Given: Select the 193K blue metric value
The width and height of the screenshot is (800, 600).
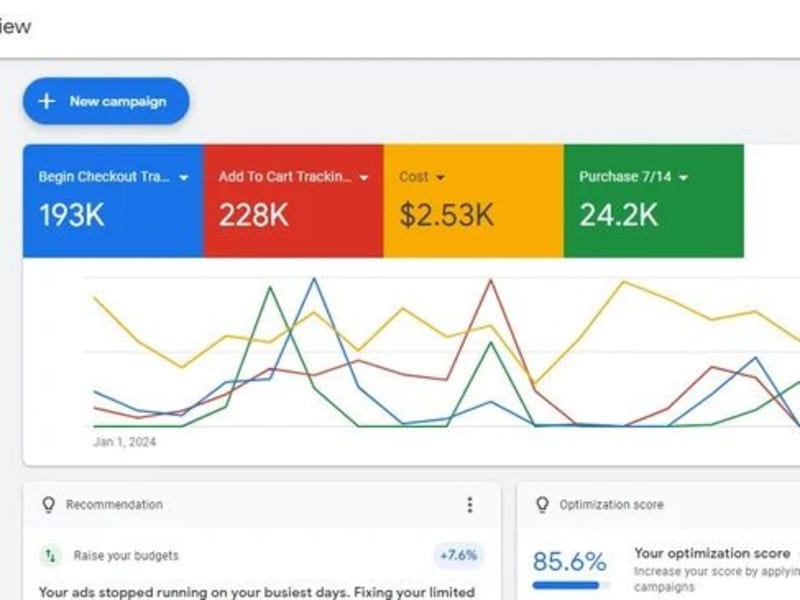Looking at the screenshot, I should (71, 215).
